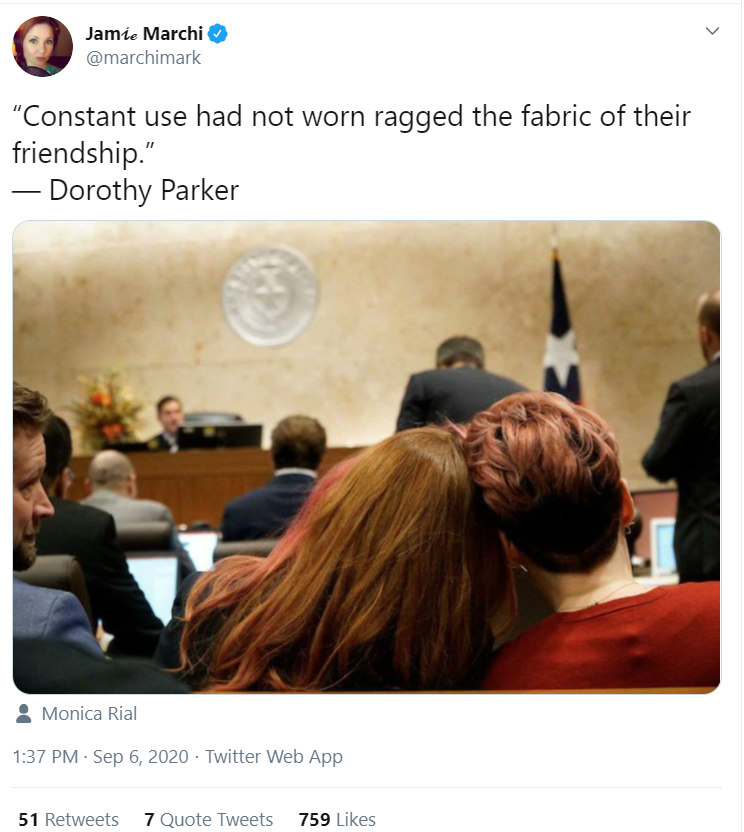The height and width of the screenshot is (832, 744).
Task: View the 51 Retweets list
Action: pyautogui.click(x=68, y=819)
